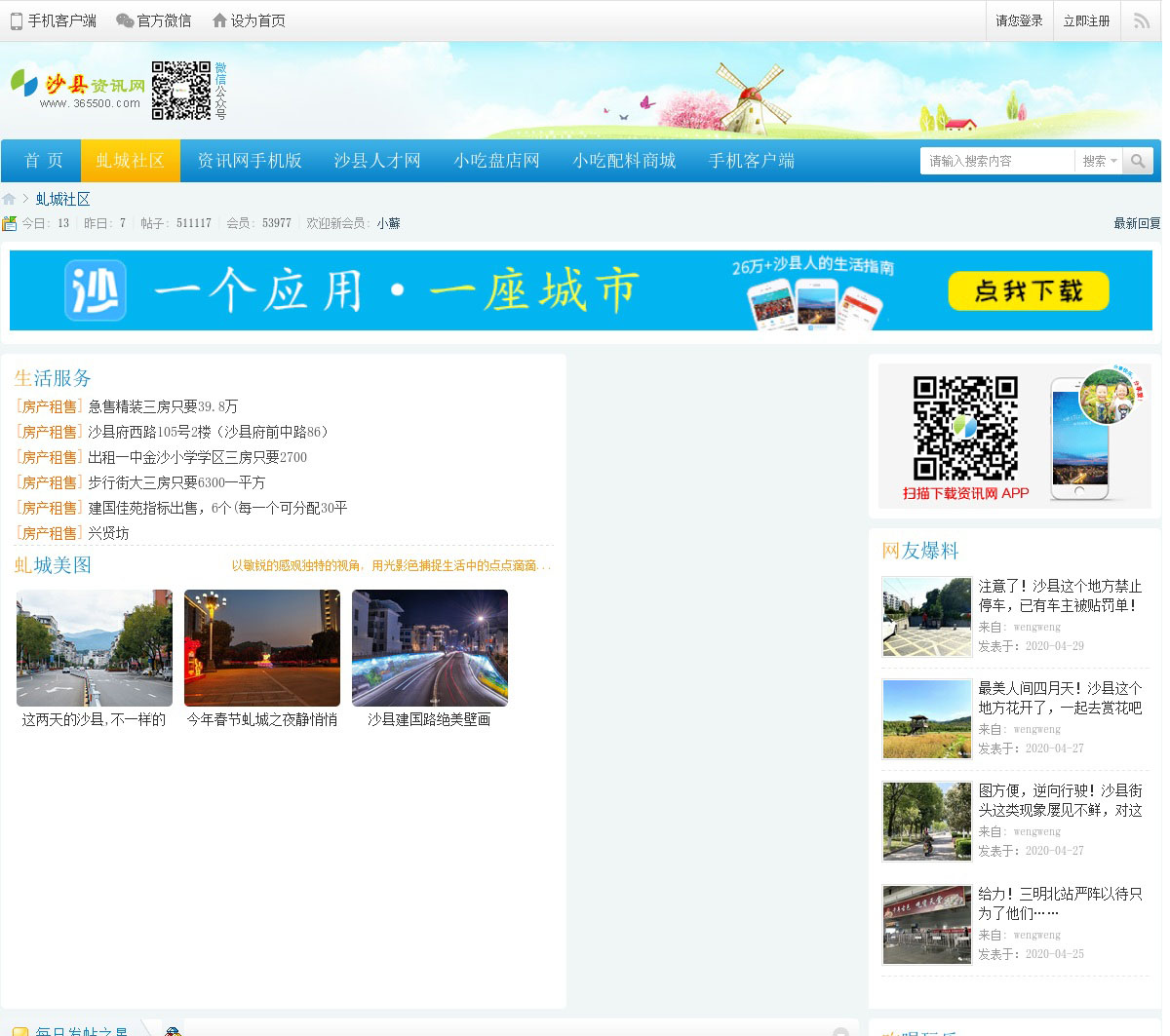Click the 沙县资讯网 site logo
Screen dimensions: 1170x1036
tap(78, 91)
